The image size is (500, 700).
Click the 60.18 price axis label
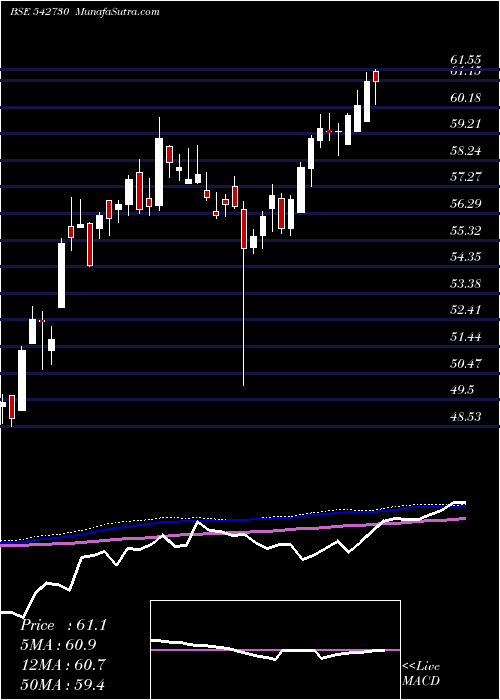pyautogui.click(x=466, y=97)
